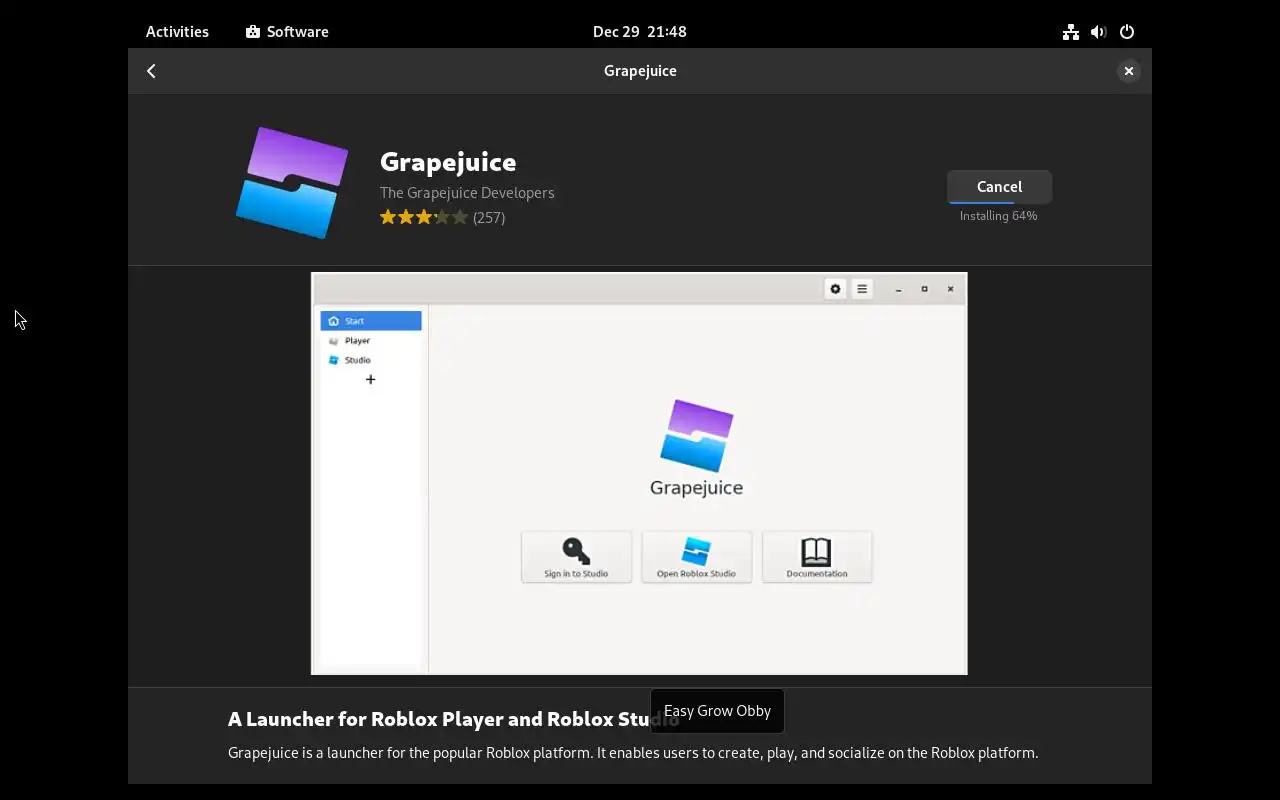This screenshot has width=1280, height=800.
Task: Click the Grapejuice title in the header bar
Action: click(x=640, y=71)
